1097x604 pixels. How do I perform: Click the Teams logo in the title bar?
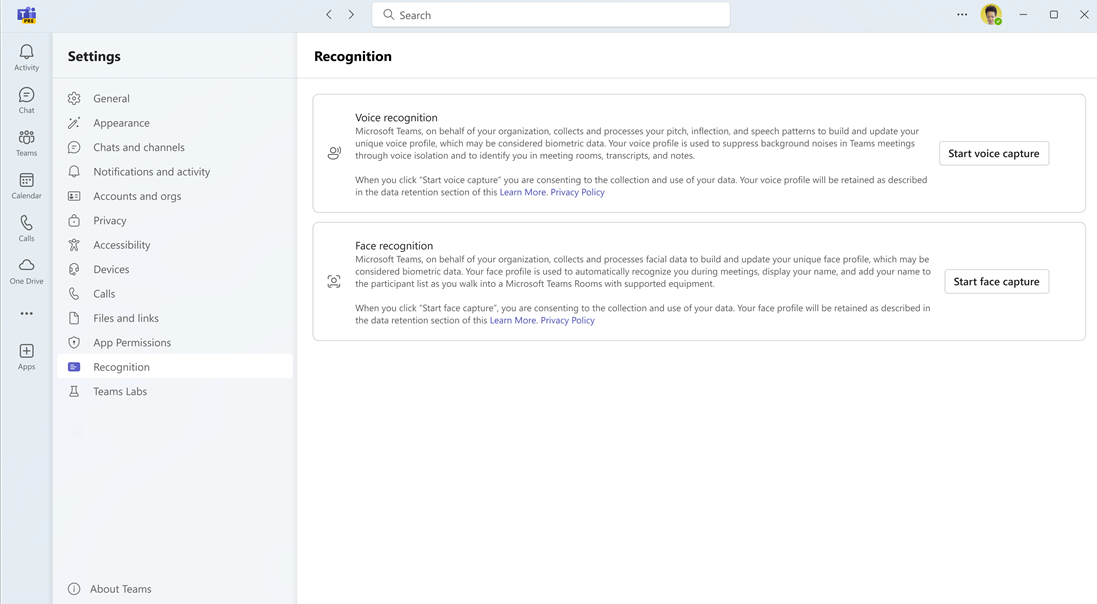27,15
